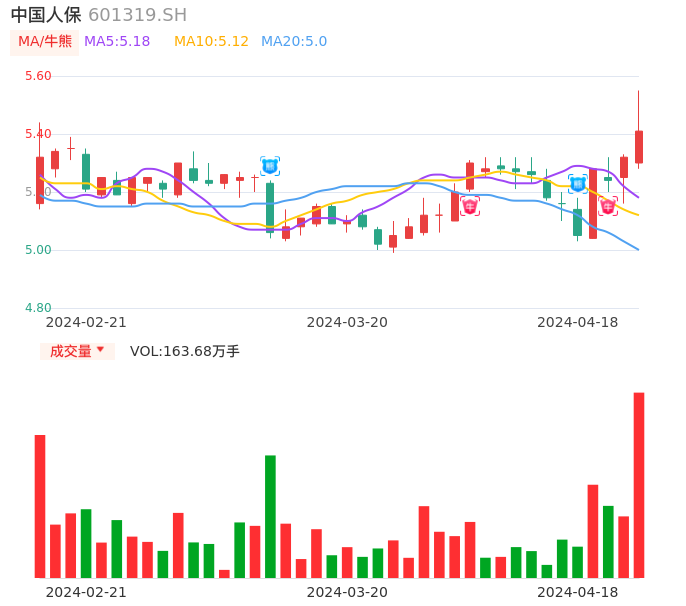The image size is (686, 606).
Task: Click the tall green volume bar mid-chart
Action: tap(270, 516)
